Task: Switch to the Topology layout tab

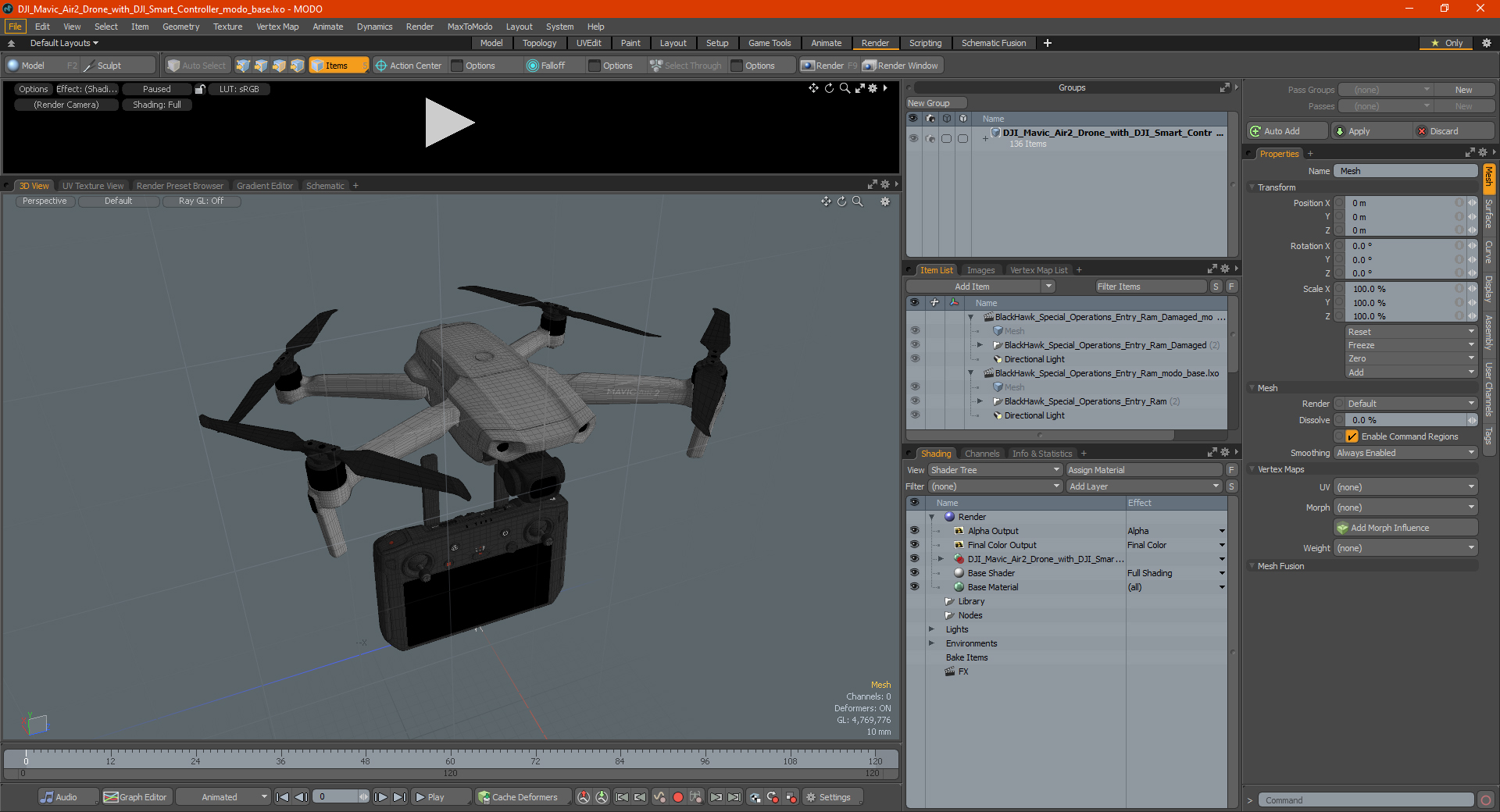Action: click(x=539, y=43)
